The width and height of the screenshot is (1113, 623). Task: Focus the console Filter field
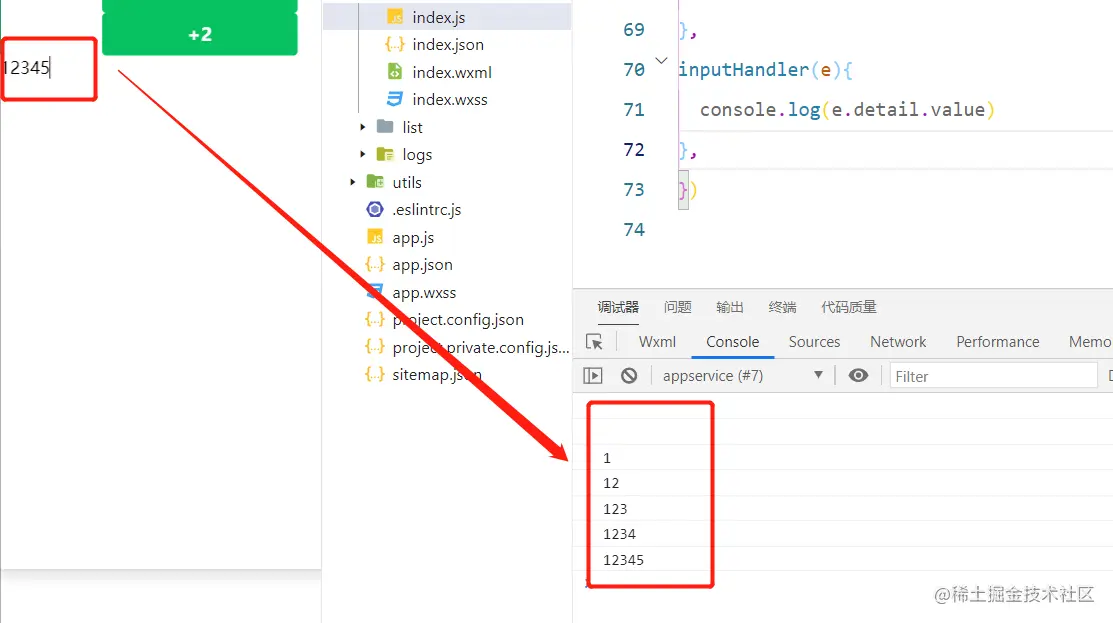(993, 376)
